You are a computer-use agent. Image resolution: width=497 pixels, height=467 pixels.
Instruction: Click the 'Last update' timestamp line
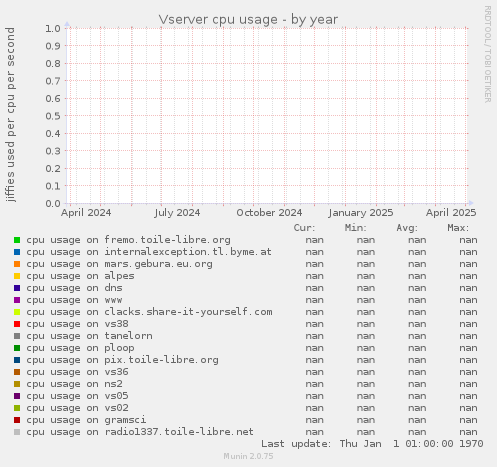point(372,444)
